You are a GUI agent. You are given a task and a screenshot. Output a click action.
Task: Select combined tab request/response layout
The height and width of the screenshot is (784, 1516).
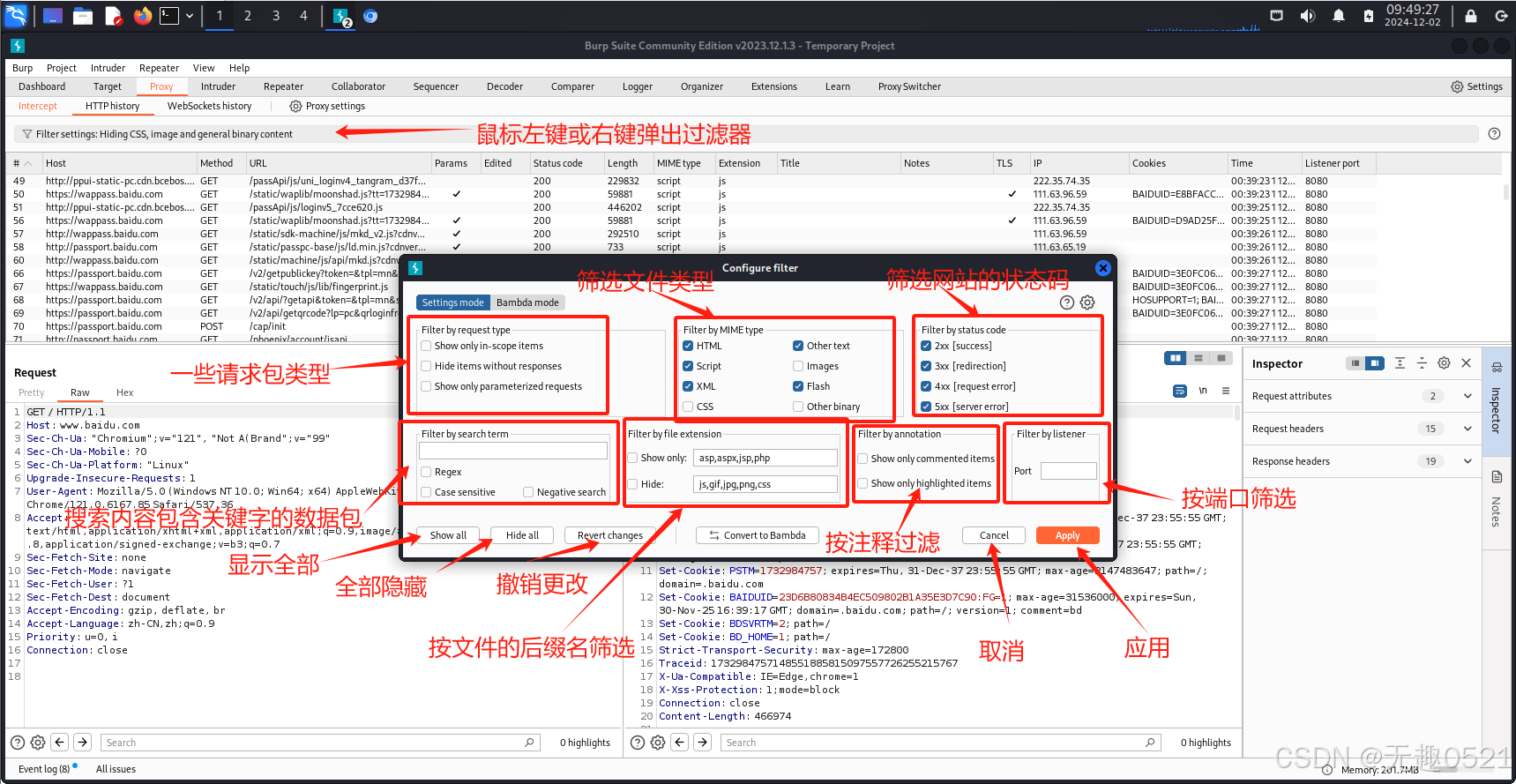(1221, 358)
